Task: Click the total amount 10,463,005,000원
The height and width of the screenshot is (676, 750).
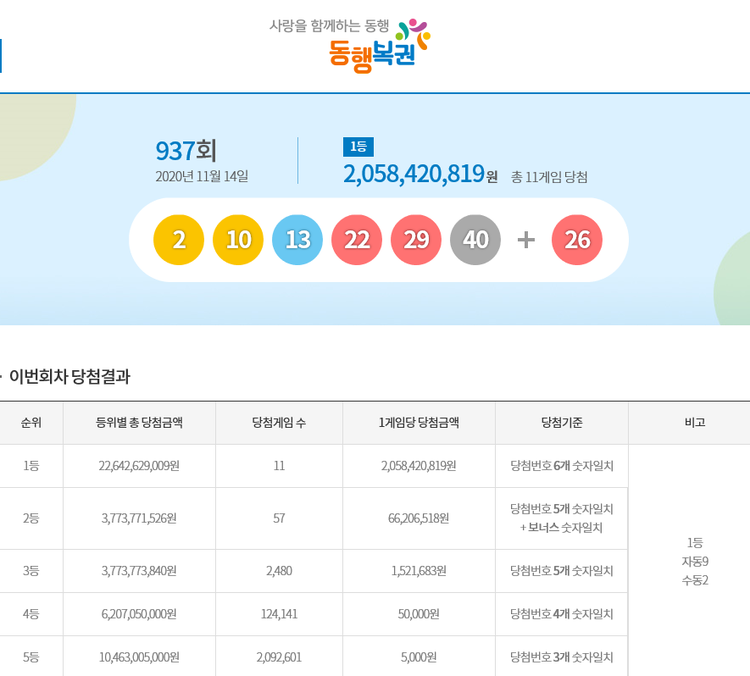Action: click(139, 657)
